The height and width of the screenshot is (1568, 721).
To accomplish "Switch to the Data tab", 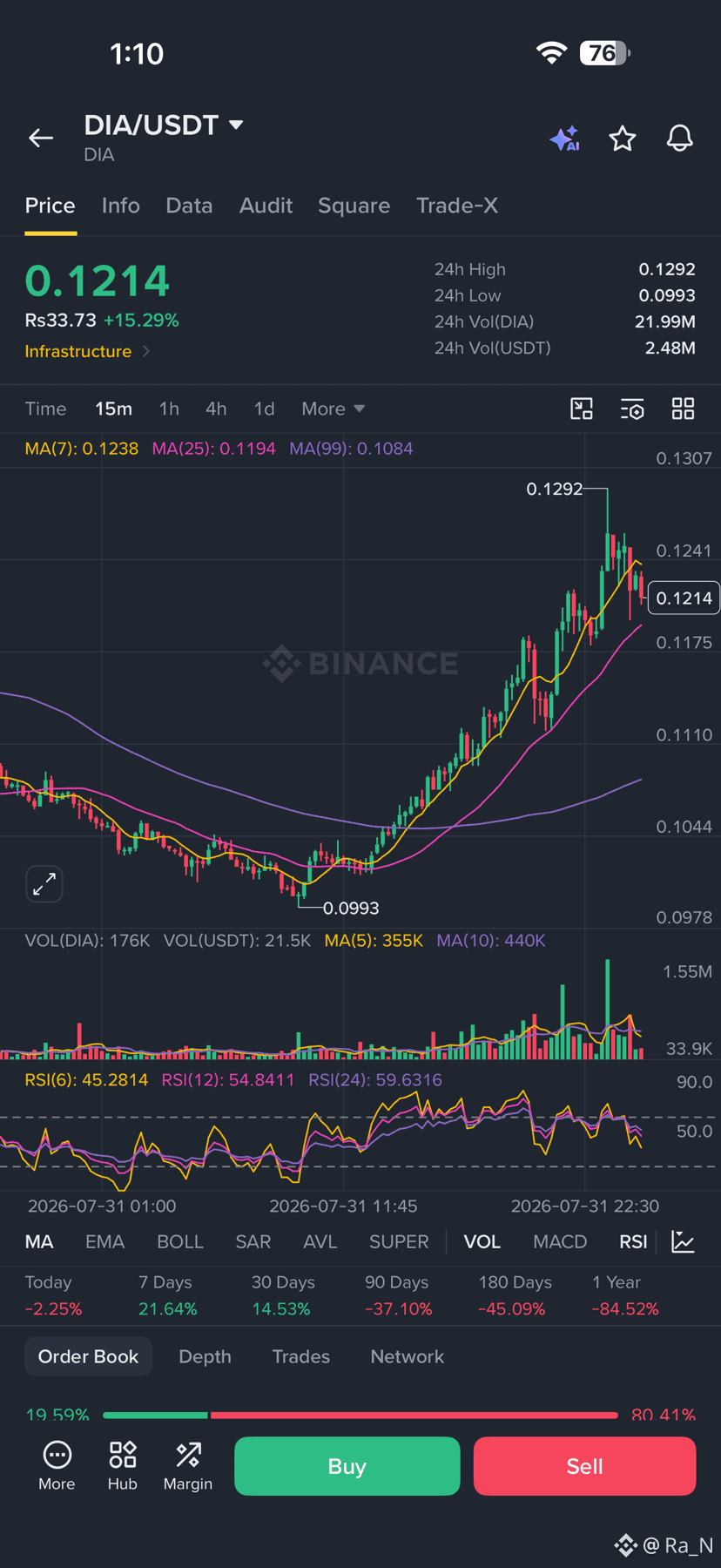I will coord(189,206).
